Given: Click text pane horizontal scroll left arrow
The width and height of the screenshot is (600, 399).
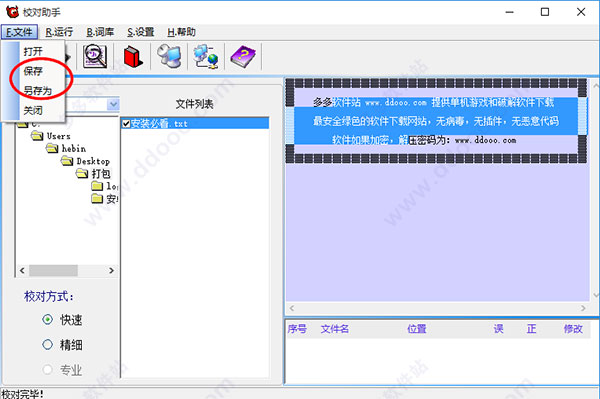Looking at the screenshot, I should click(x=292, y=308).
